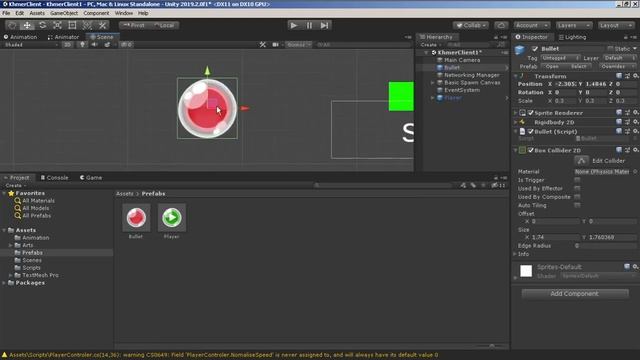Open the Account dropdown
Screen dimensions: 640x360
pos(531,25)
